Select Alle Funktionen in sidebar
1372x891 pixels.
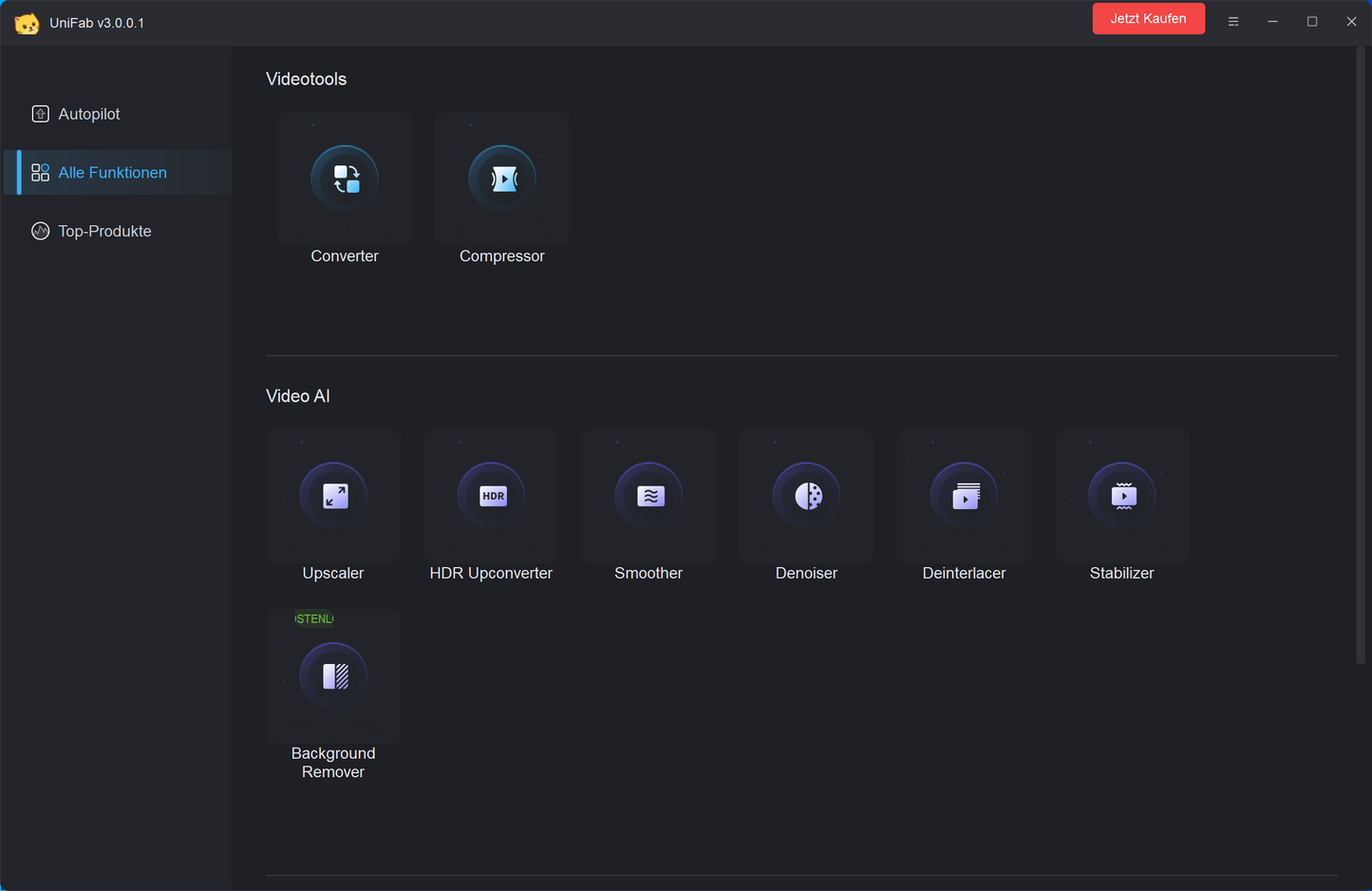[x=112, y=173]
